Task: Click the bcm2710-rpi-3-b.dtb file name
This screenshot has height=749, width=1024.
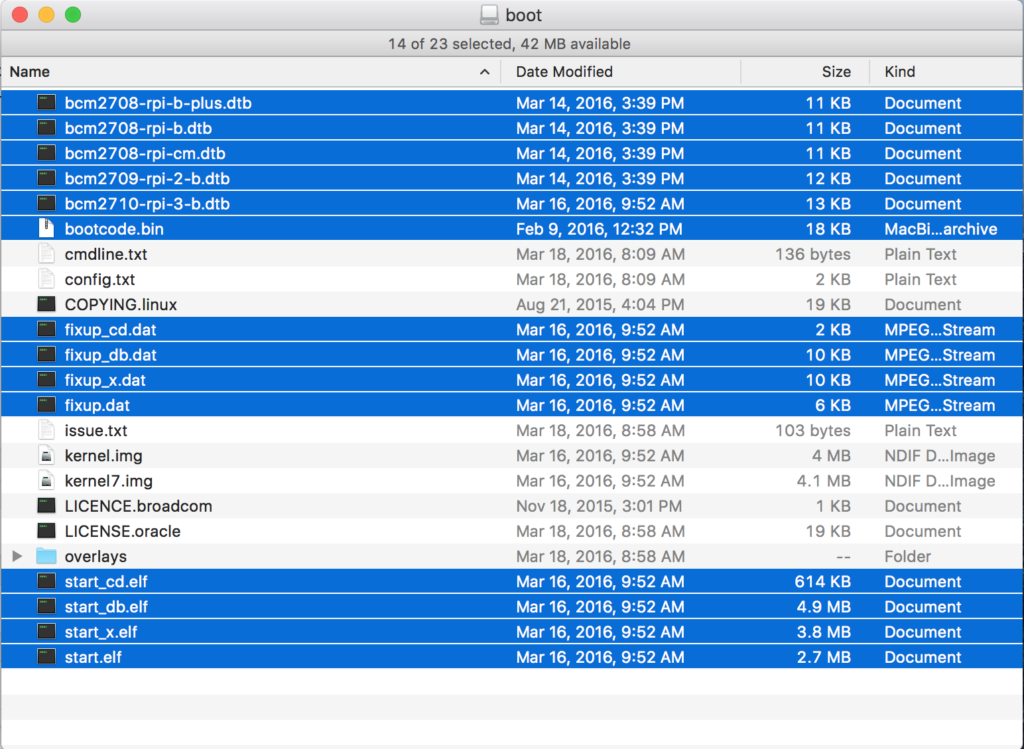Action: click(x=147, y=204)
